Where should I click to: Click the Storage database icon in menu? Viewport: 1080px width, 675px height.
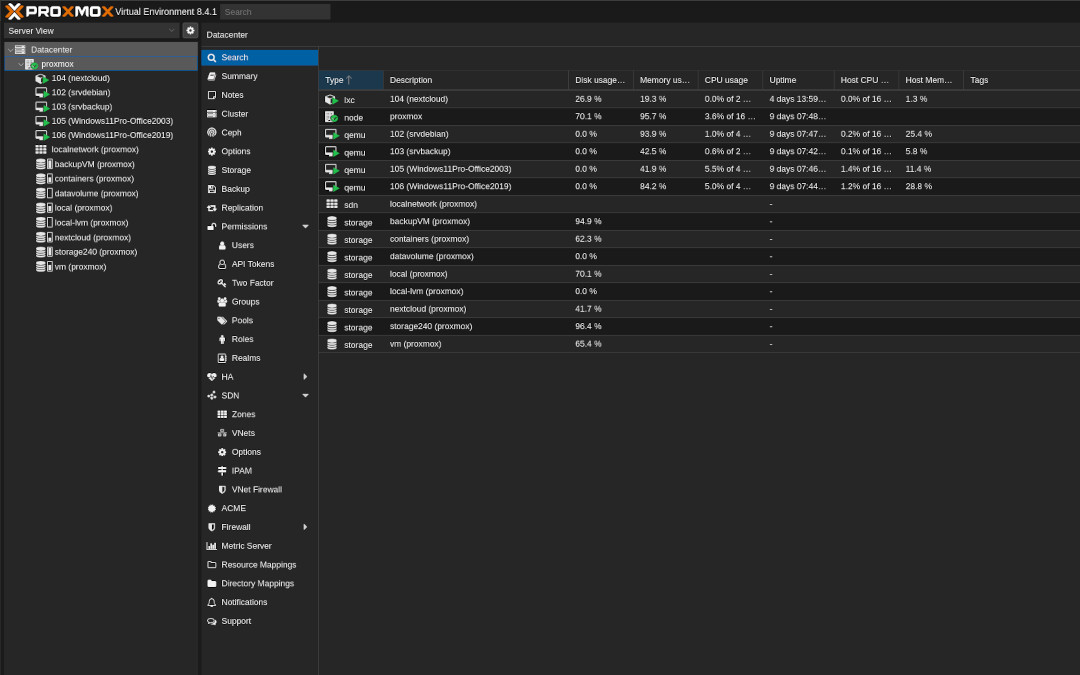point(211,170)
